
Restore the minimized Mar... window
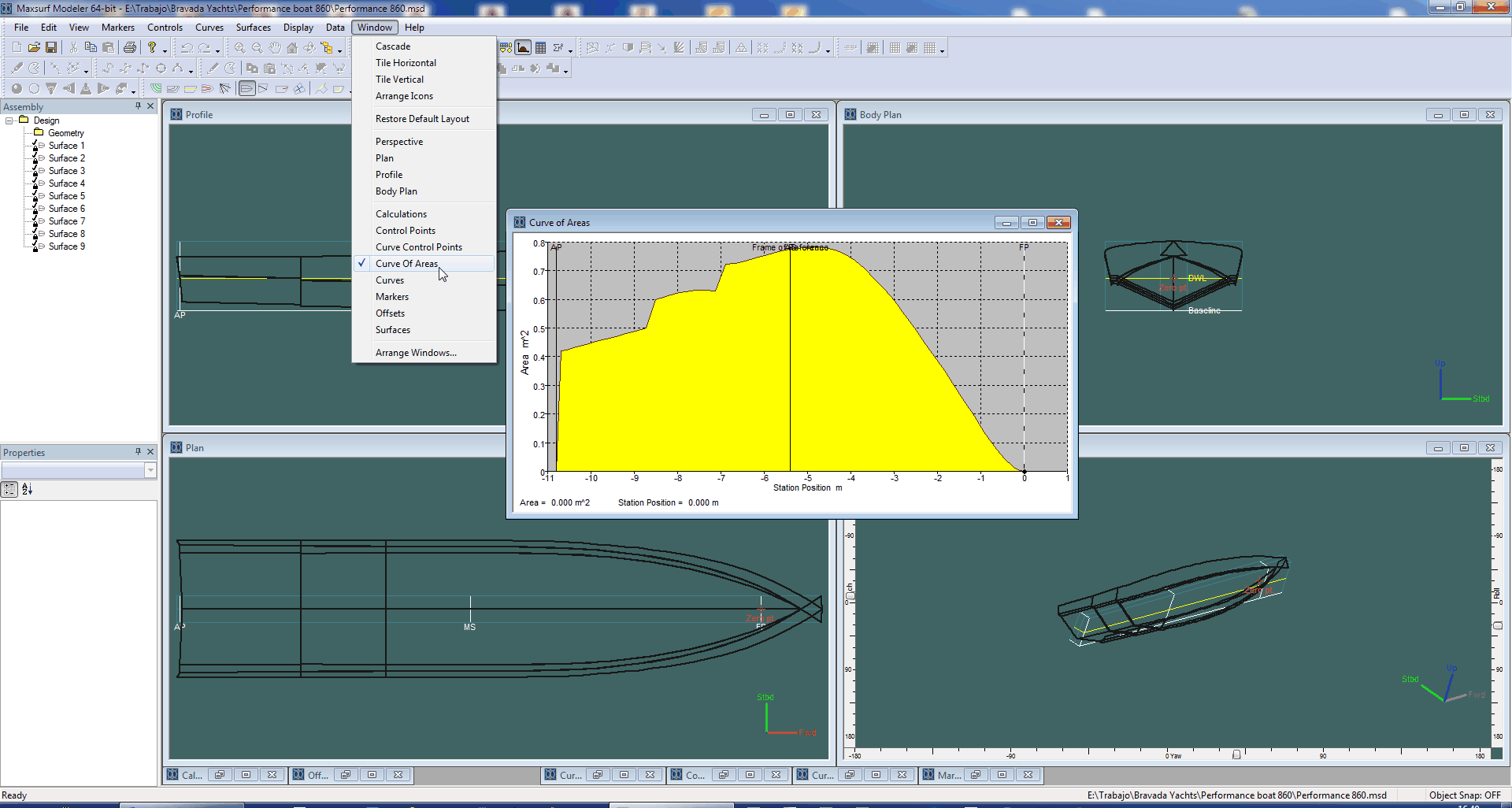point(976,775)
